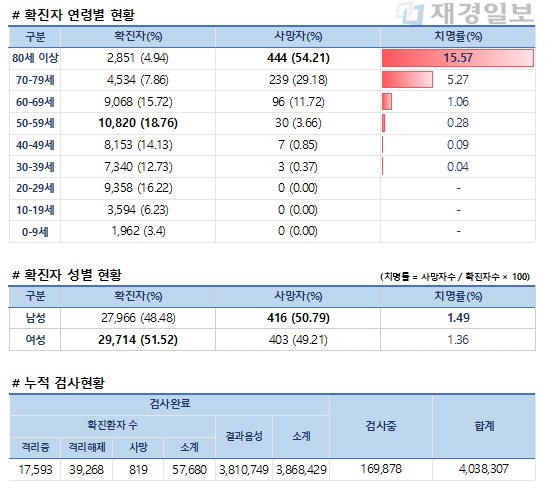Select the '239 (29.18)' deaths cell

(298, 80)
